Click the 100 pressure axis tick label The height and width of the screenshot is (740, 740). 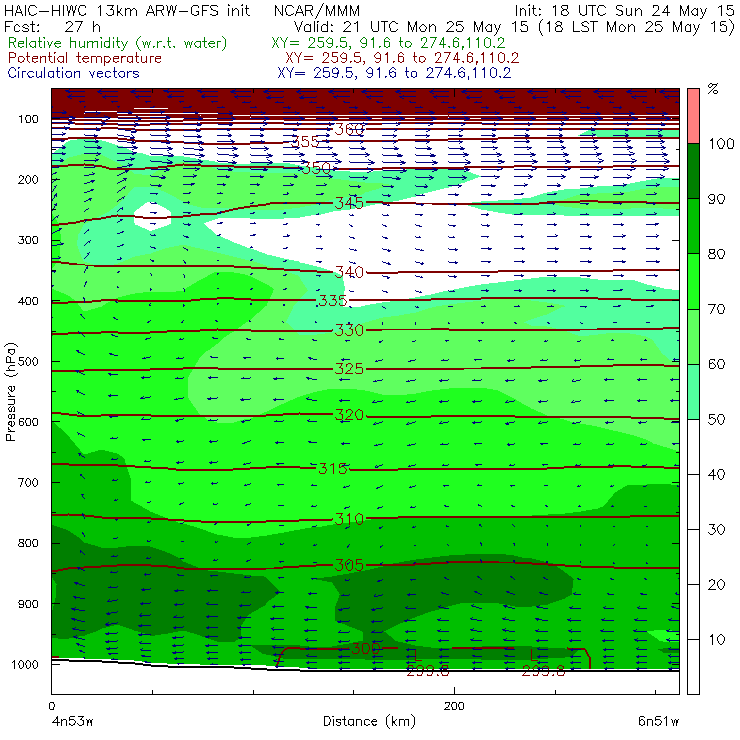click(x=28, y=119)
